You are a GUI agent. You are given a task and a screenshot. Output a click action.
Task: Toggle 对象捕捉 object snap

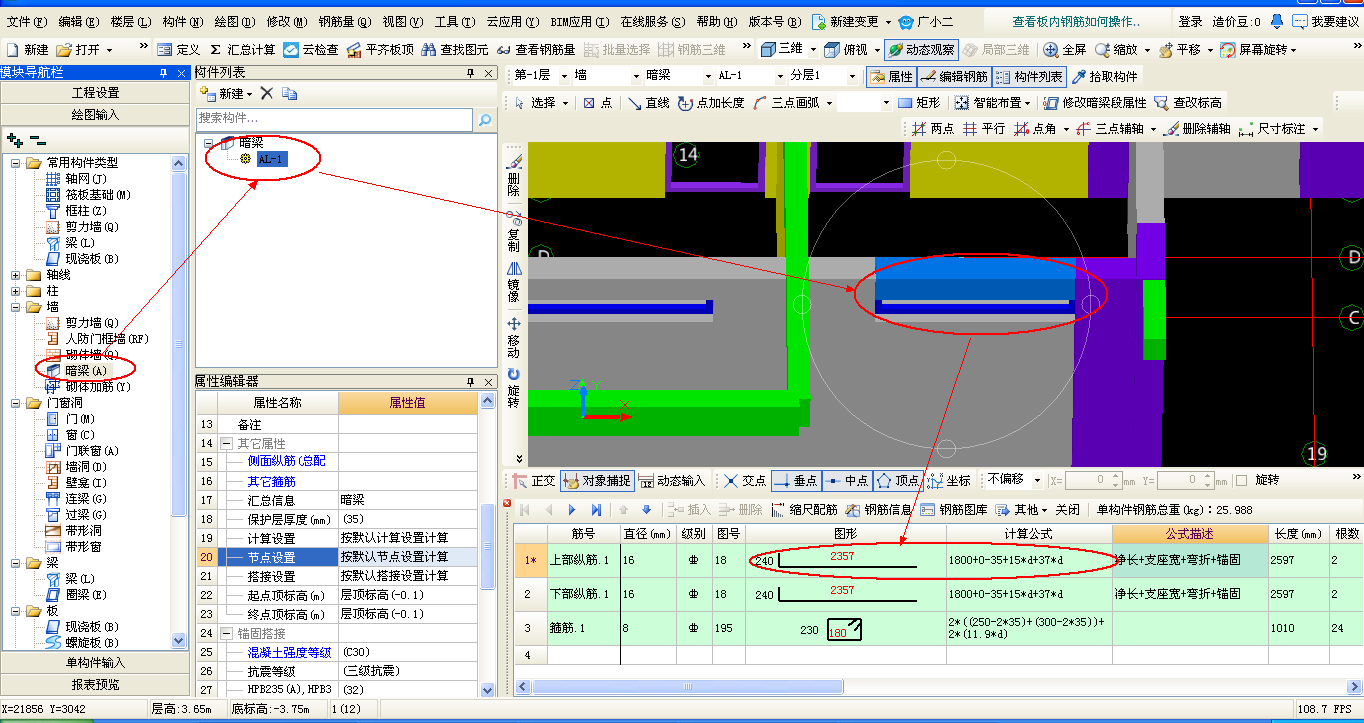597,480
